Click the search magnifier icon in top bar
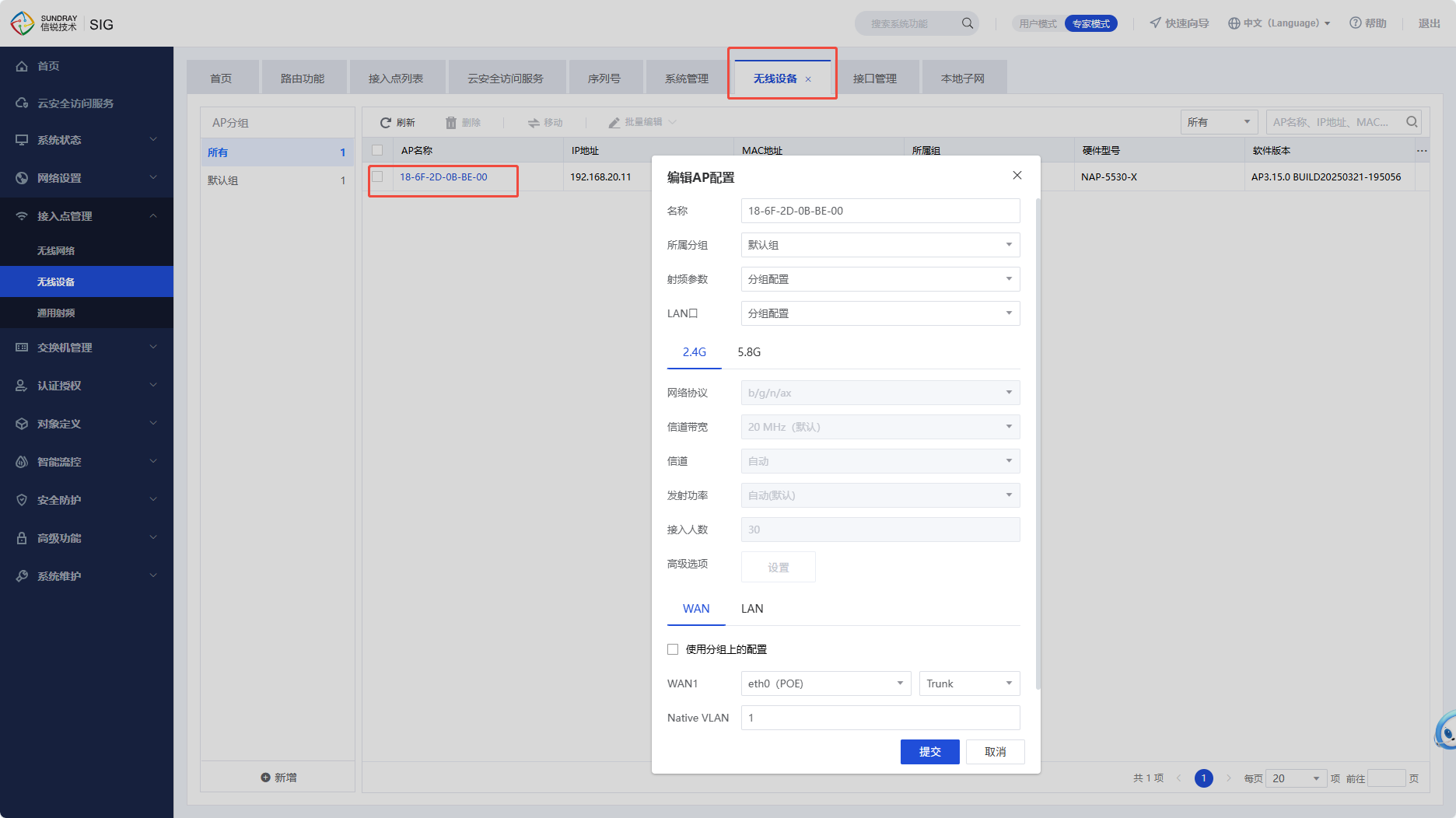Image resolution: width=1456 pixels, height=818 pixels. (968, 23)
